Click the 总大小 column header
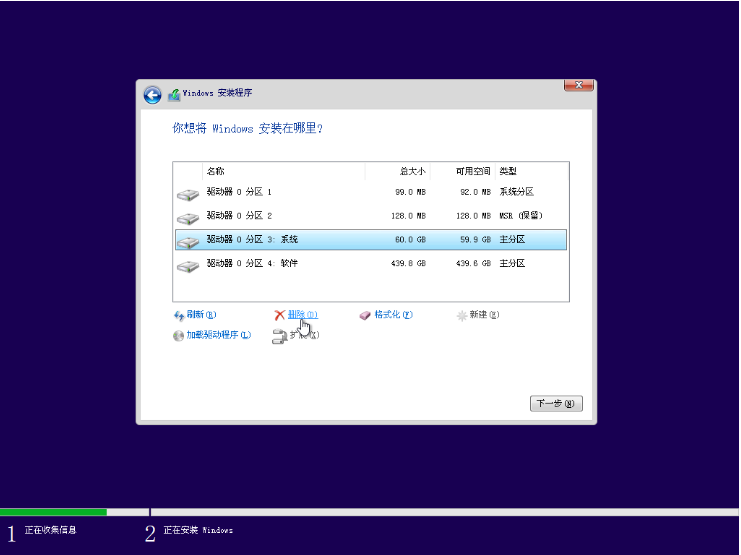This screenshot has width=741, height=555. 397,171
